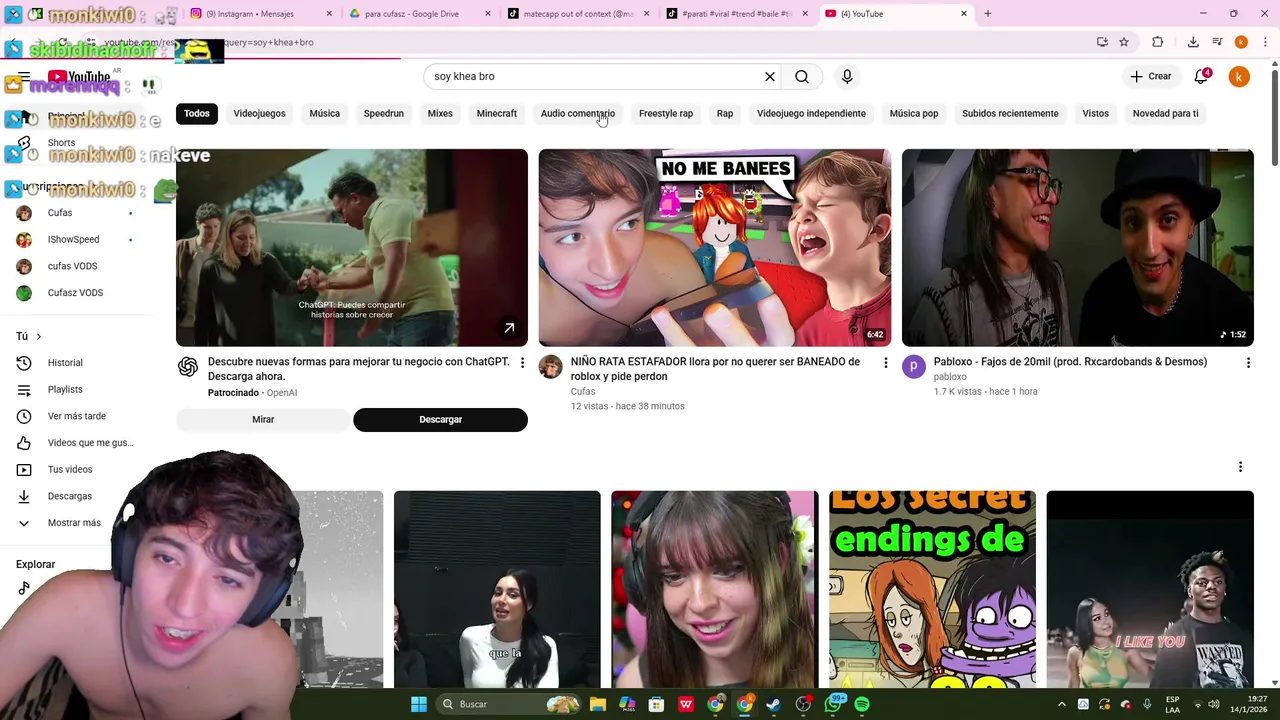The width and height of the screenshot is (1280, 720).
Task: Start voice search with the microphone icon
Action: coord(847,76)
